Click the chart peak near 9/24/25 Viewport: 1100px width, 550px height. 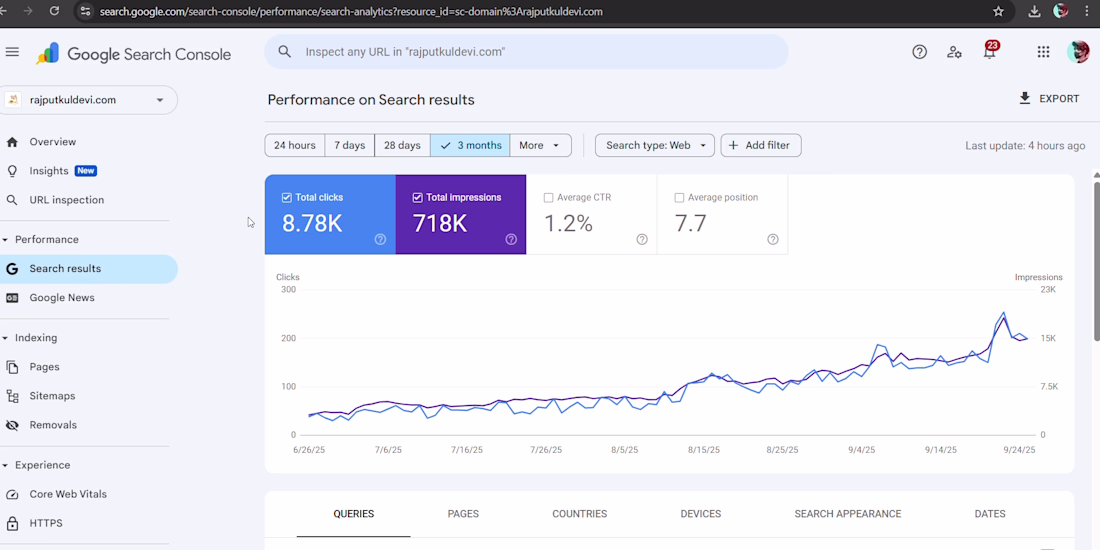pos(1003,314)
